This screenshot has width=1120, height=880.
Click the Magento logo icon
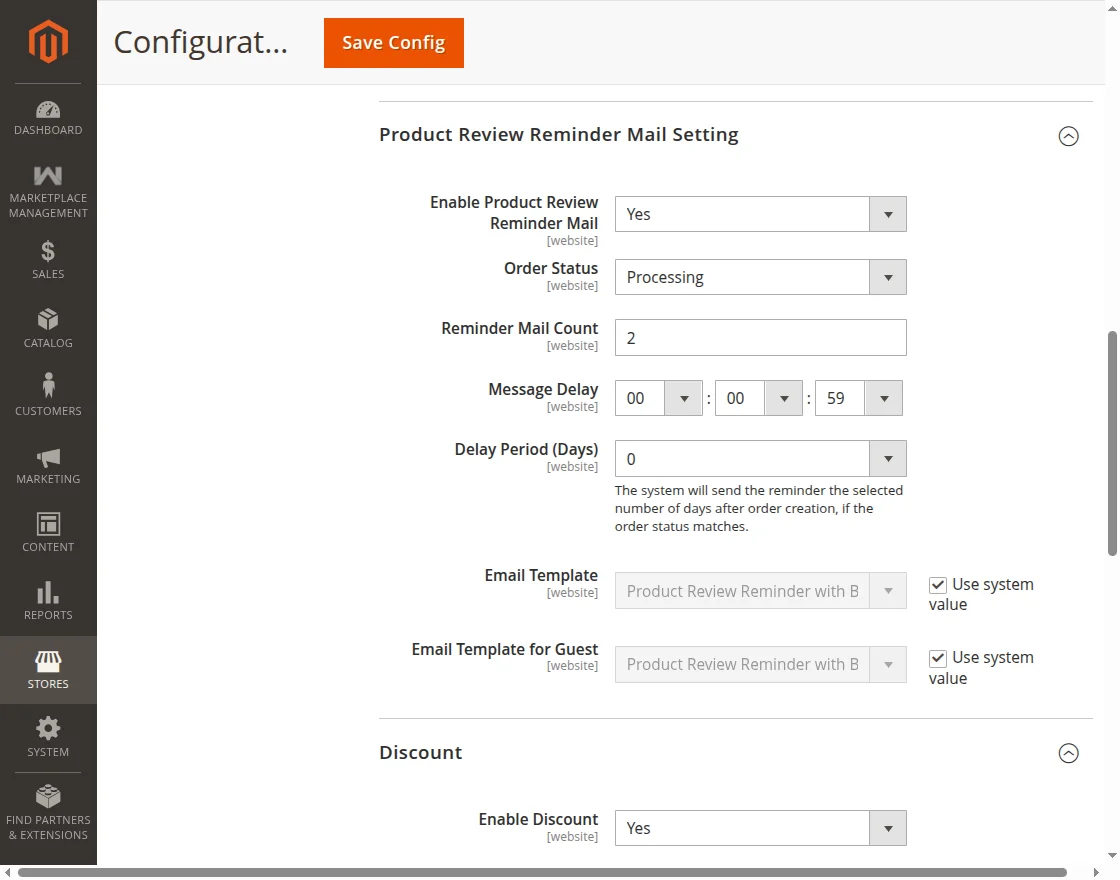(48, 41)
